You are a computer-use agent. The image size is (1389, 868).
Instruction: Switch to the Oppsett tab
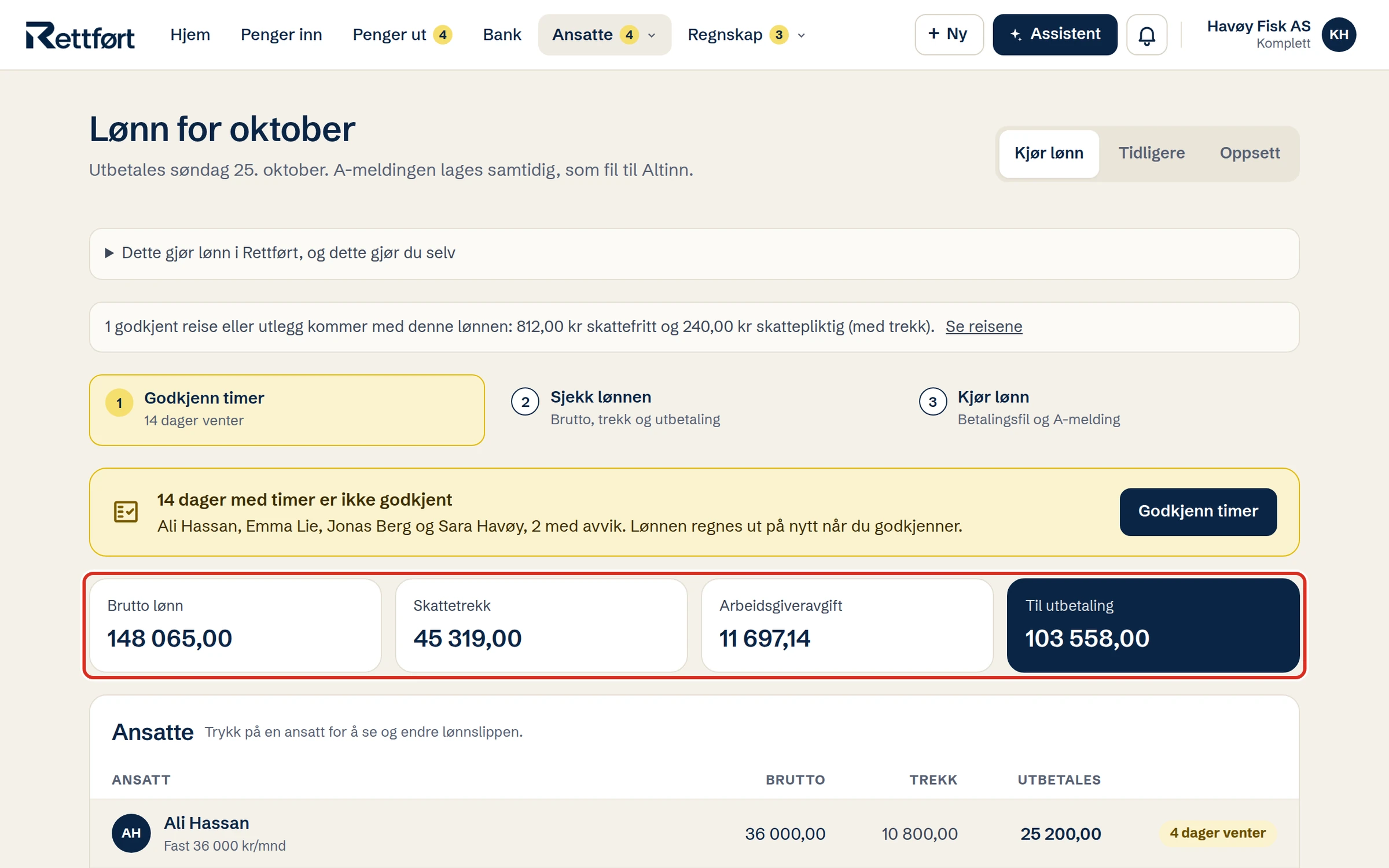click(1250, 153)
